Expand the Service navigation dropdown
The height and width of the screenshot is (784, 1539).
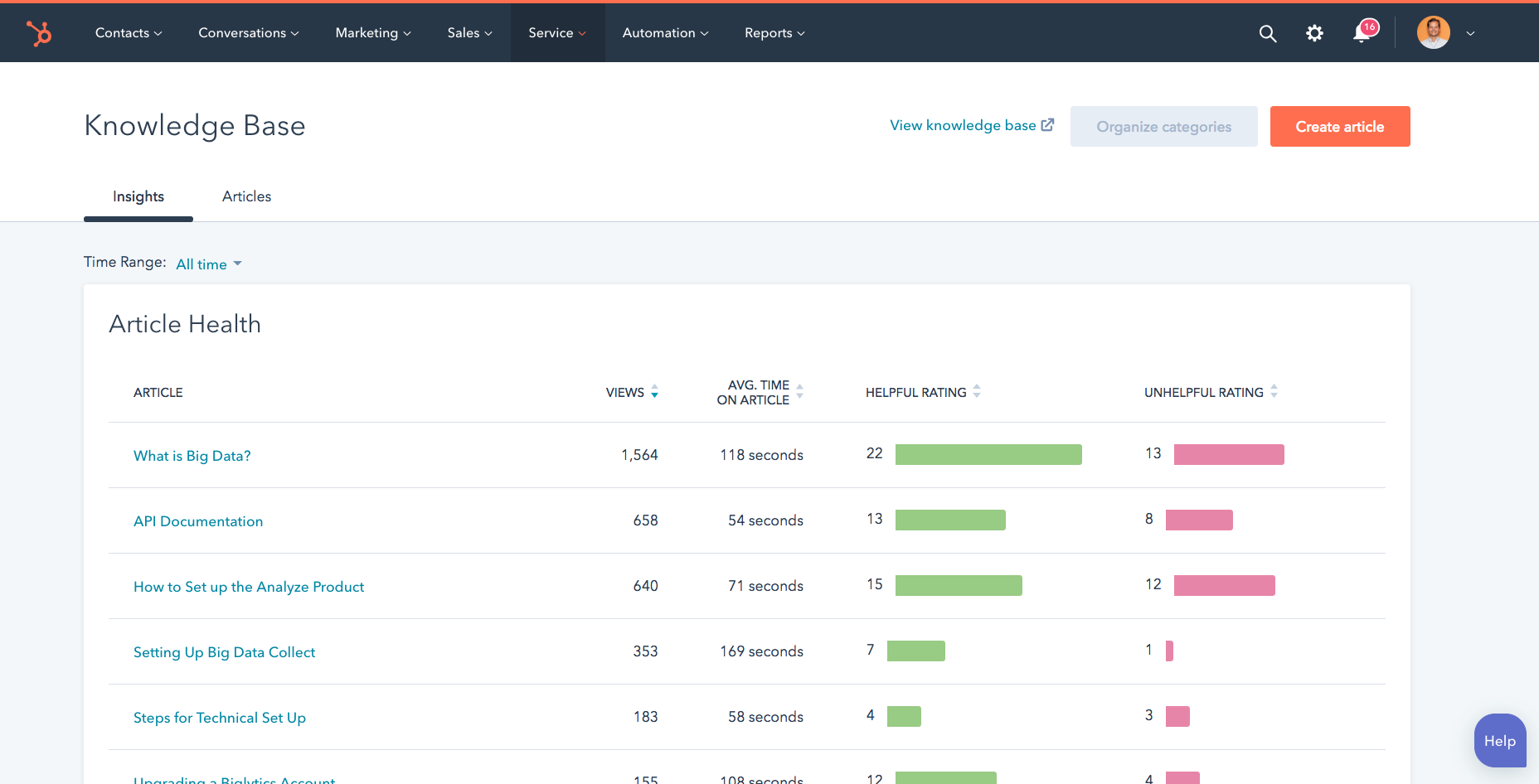click(x=556, y=33)
